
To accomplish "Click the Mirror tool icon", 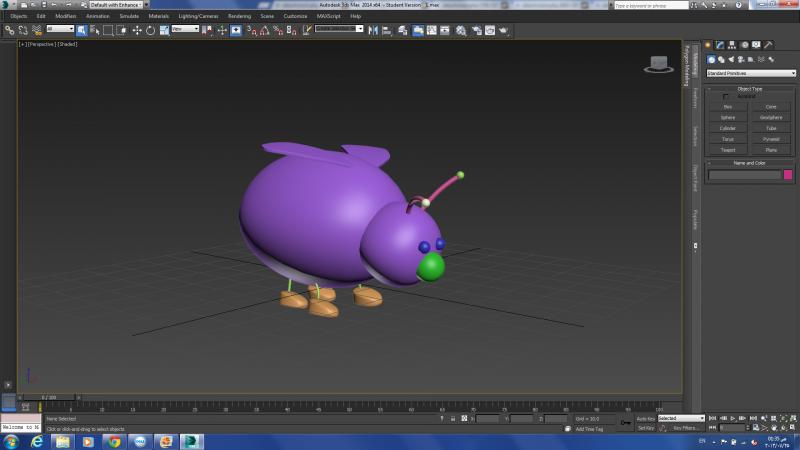I will (x=373, y=31).
